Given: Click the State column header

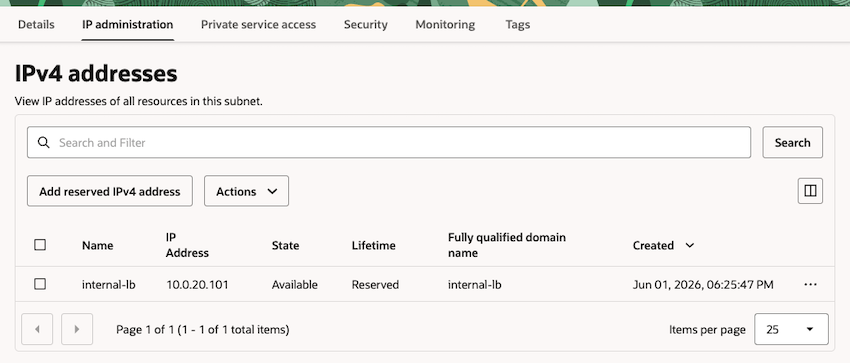Looking at the screenshot, I should tap(285, 245).
